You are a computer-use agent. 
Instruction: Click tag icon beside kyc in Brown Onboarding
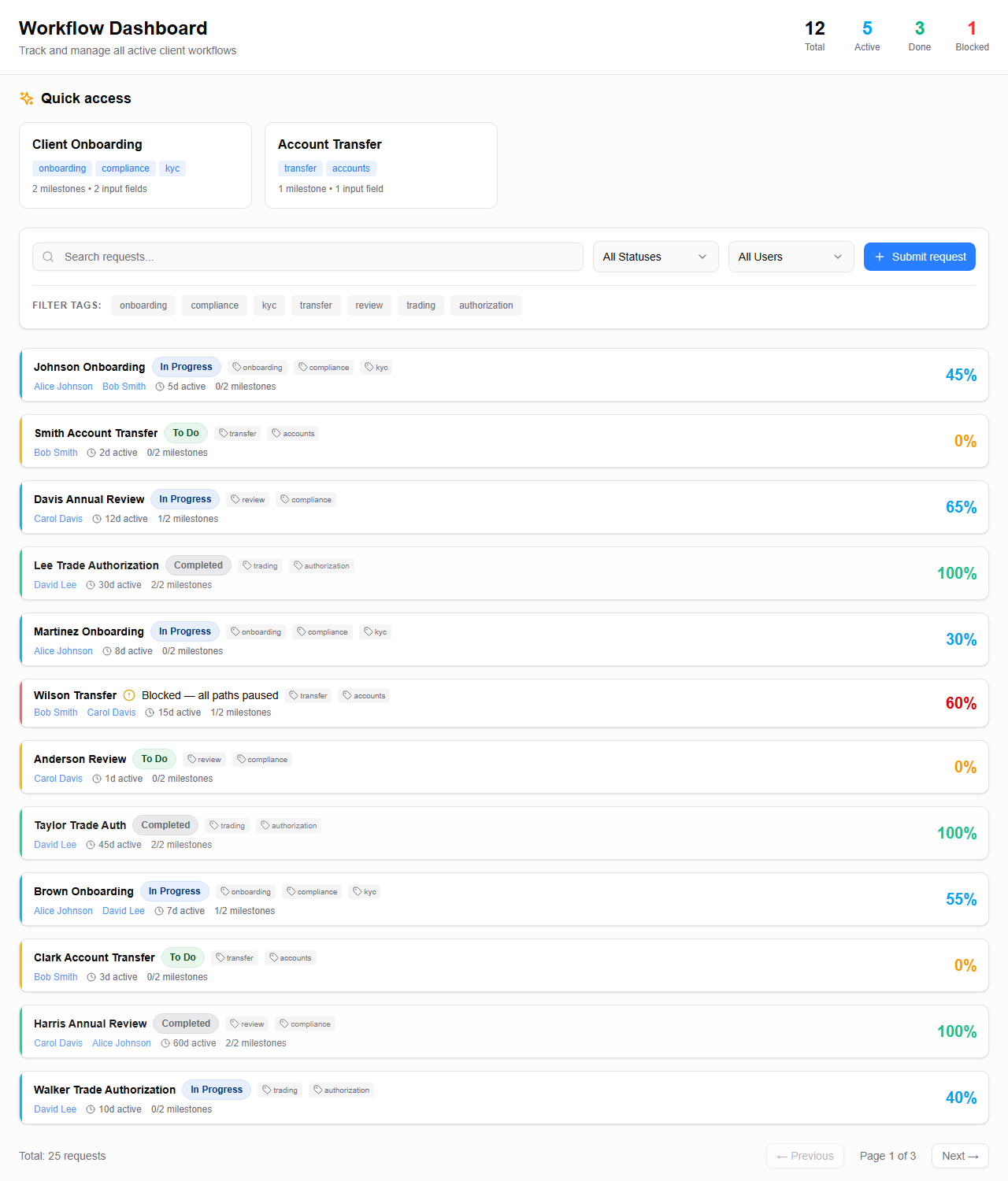(358, 891)
